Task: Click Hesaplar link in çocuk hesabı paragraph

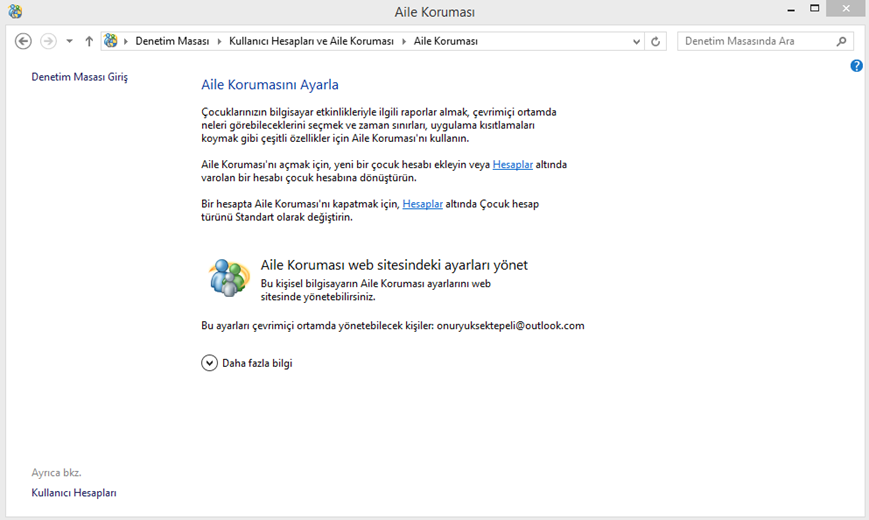Action: [x=513, y=165]
